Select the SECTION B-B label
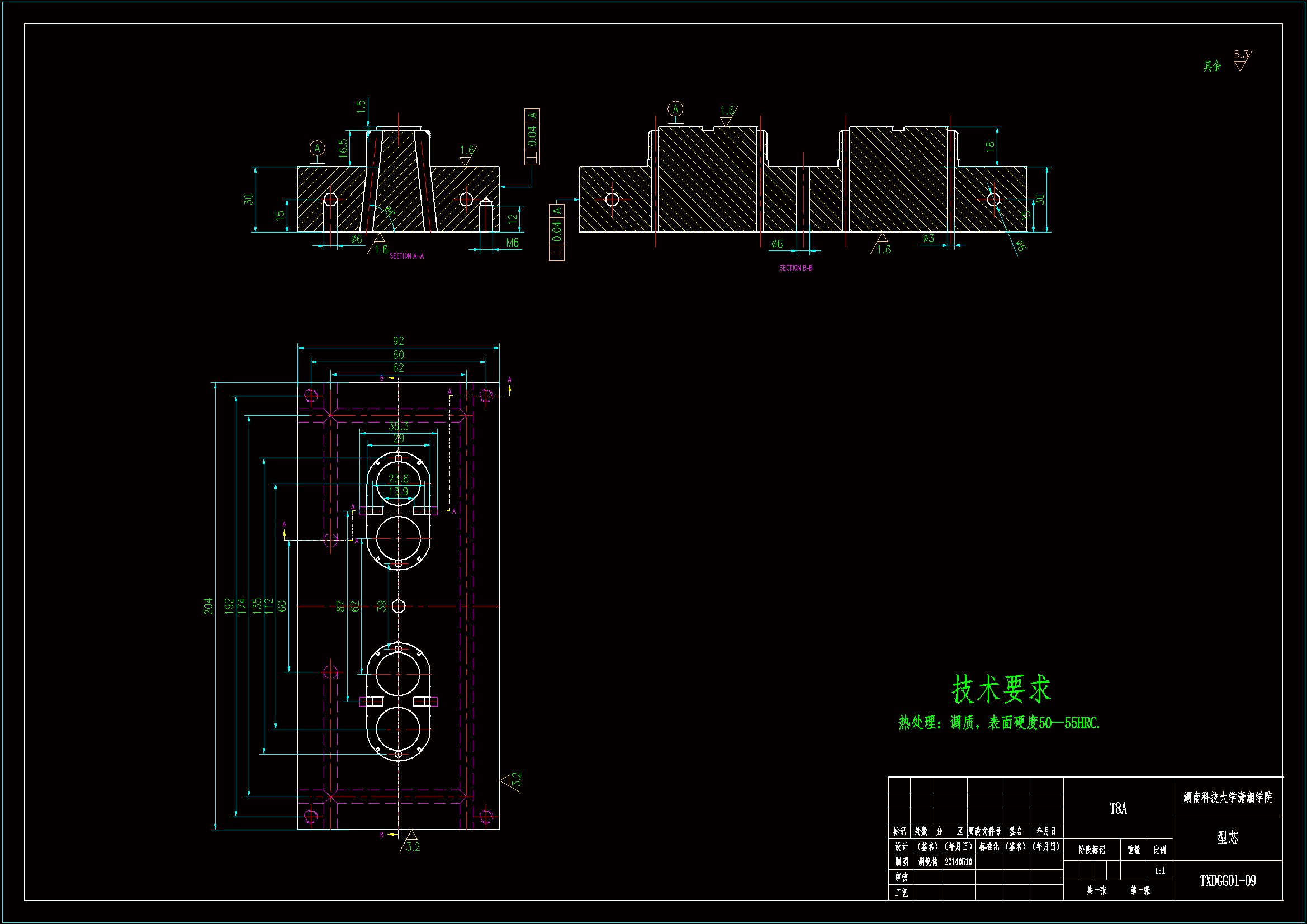 (796, 268)
